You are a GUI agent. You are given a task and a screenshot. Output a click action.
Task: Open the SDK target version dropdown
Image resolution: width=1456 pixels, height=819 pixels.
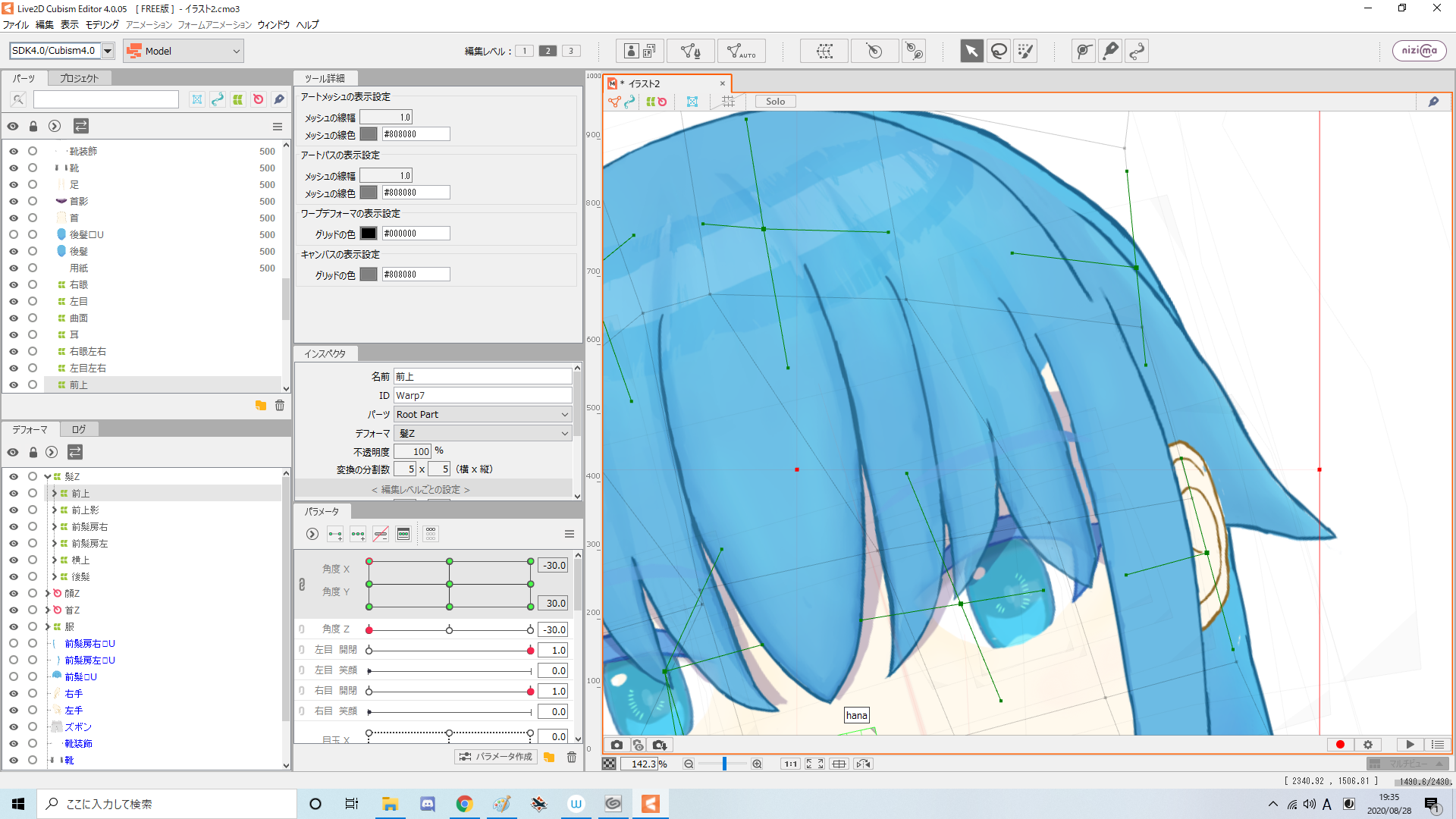[108, 51]
